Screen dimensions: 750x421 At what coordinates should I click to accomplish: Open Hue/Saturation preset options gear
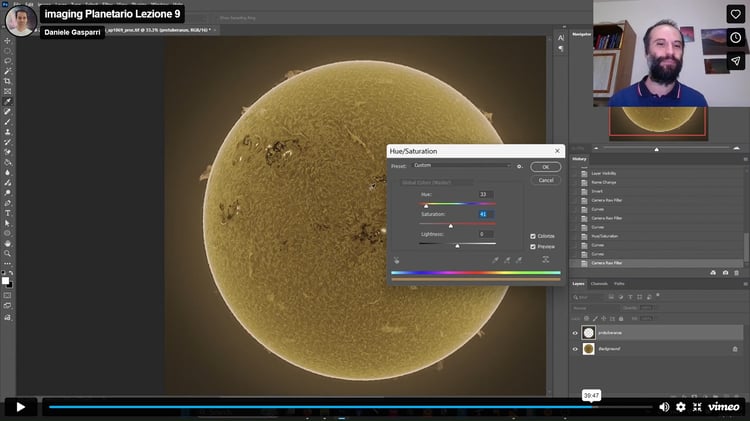click(x=519, y=166)
